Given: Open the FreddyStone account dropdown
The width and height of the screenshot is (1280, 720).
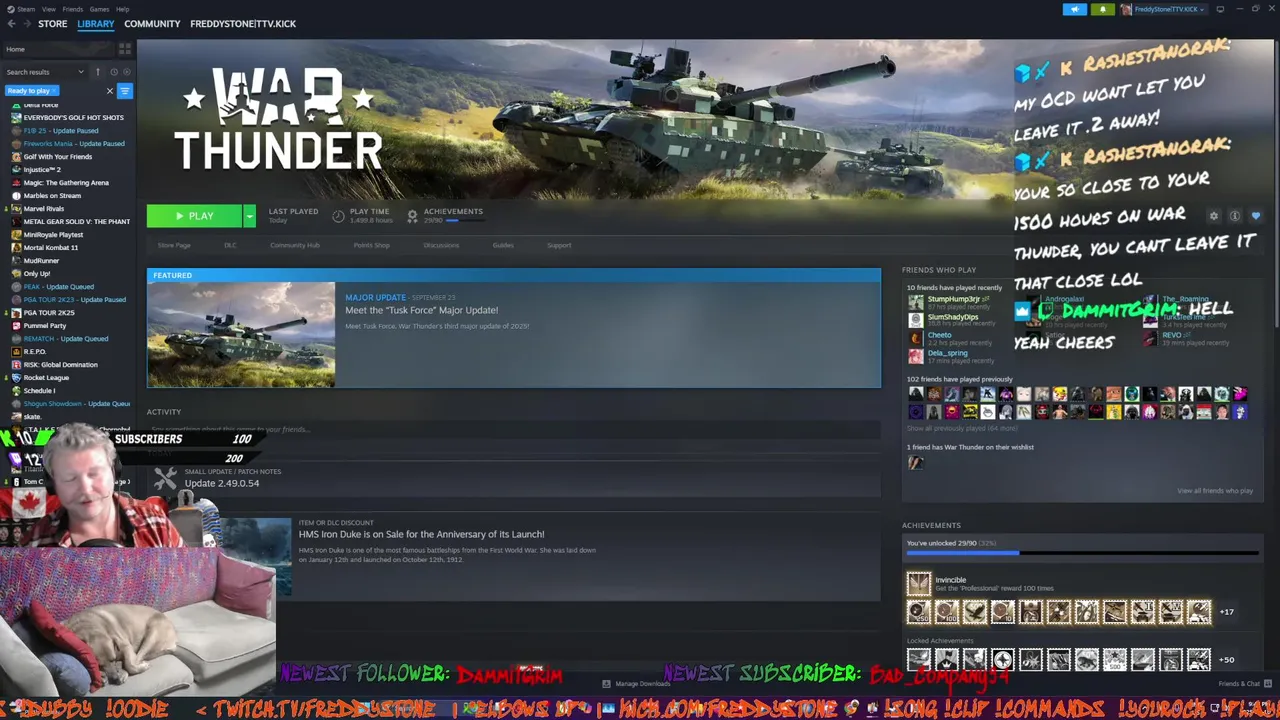Looking at the screenshot, I should (x=1166, y=9).
